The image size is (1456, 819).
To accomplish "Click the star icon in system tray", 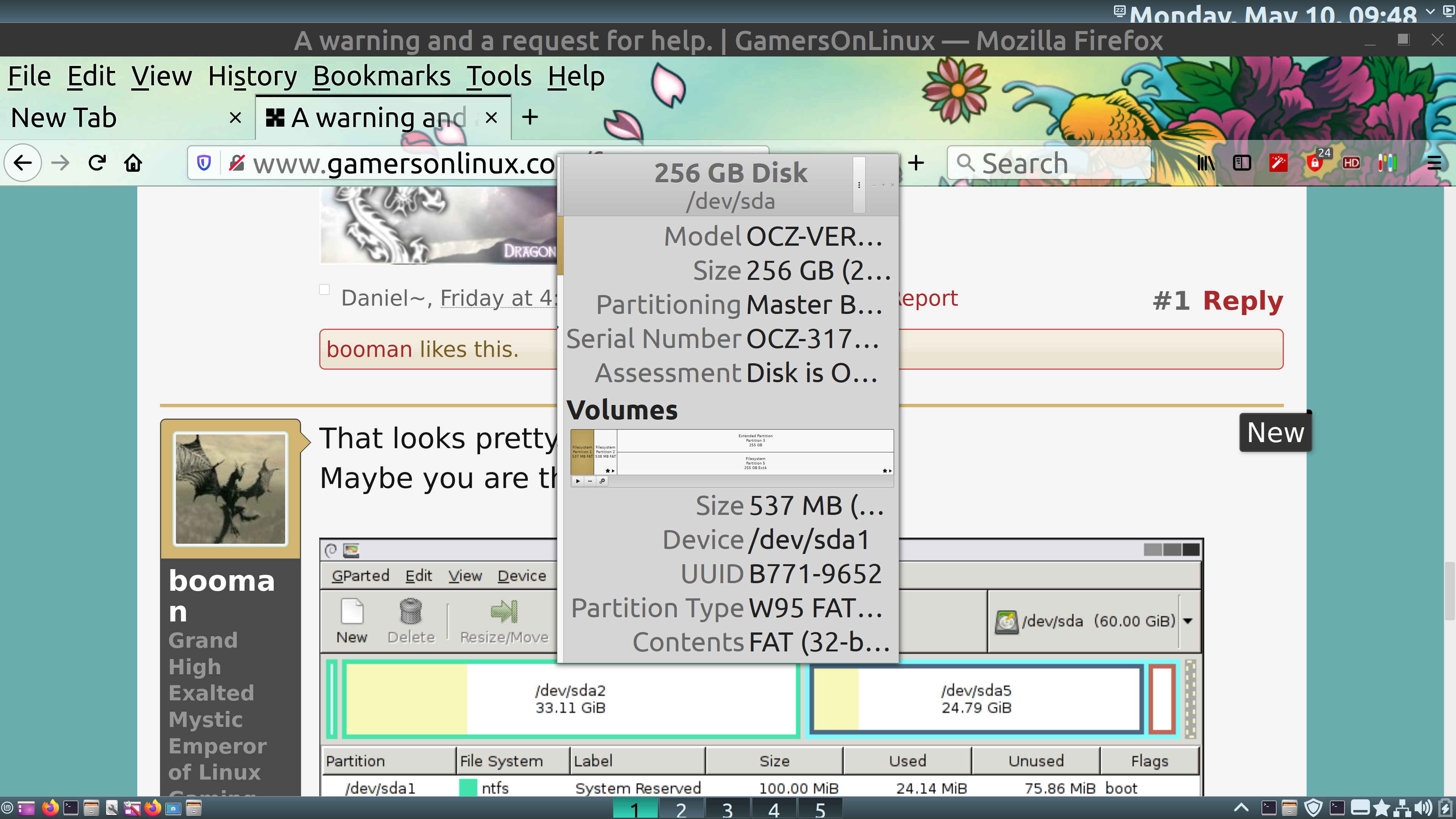I will point(1381,808).
